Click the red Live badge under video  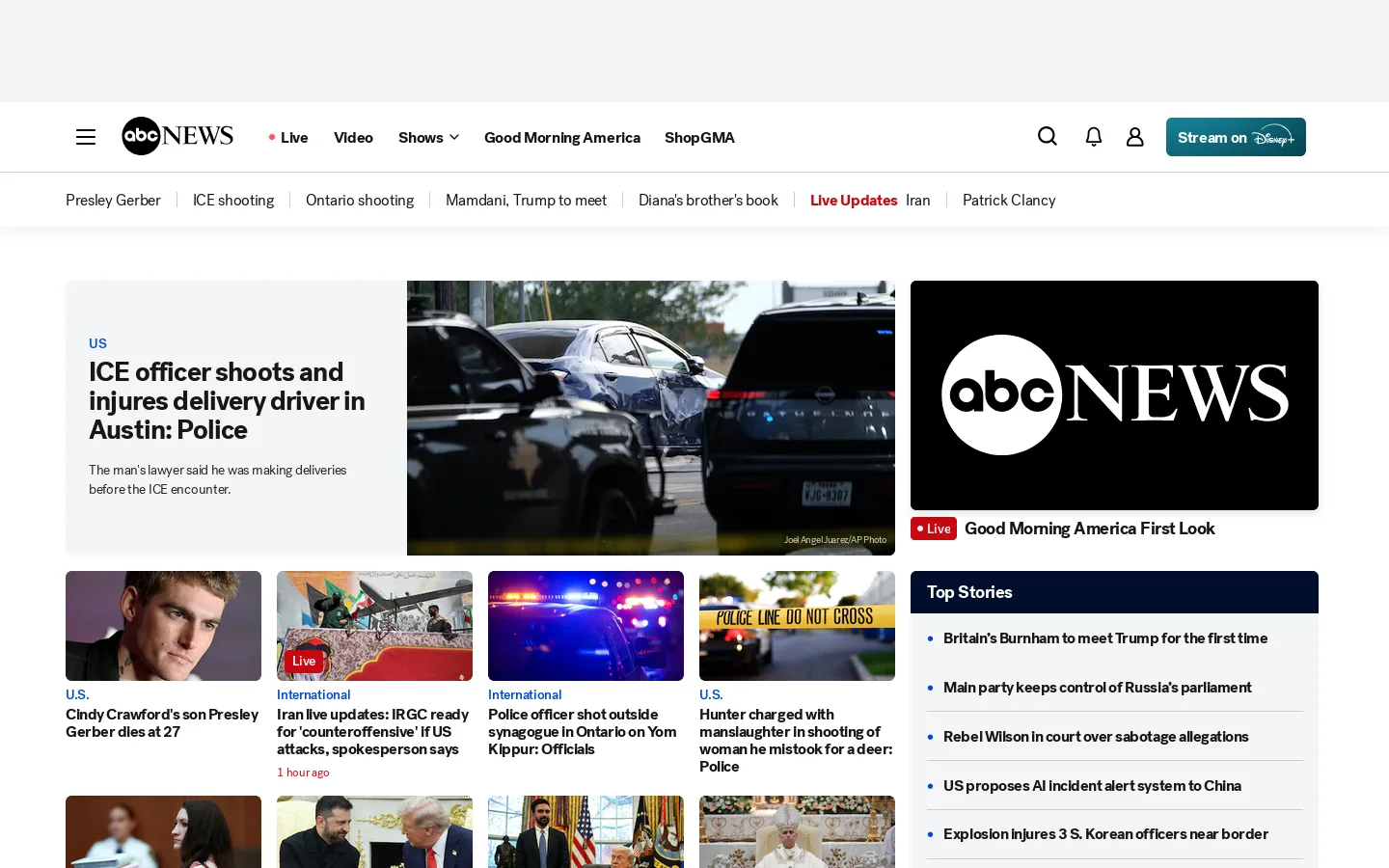point(934,529)
